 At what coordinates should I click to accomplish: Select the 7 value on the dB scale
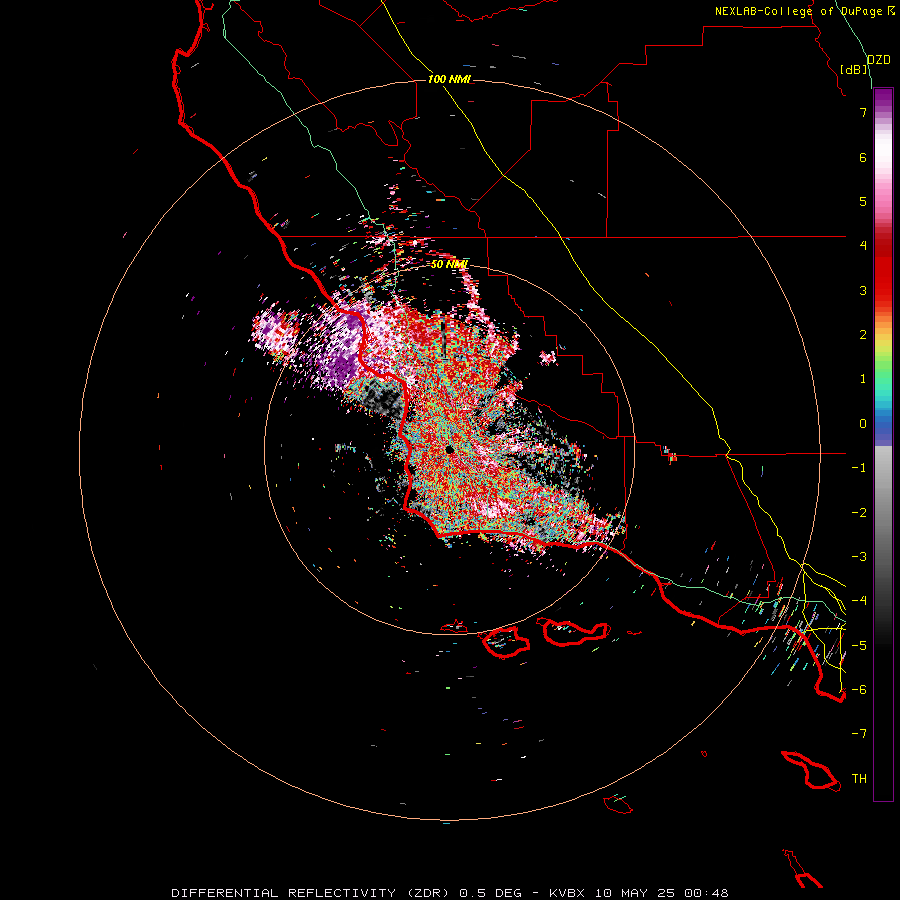click(863, 112)
